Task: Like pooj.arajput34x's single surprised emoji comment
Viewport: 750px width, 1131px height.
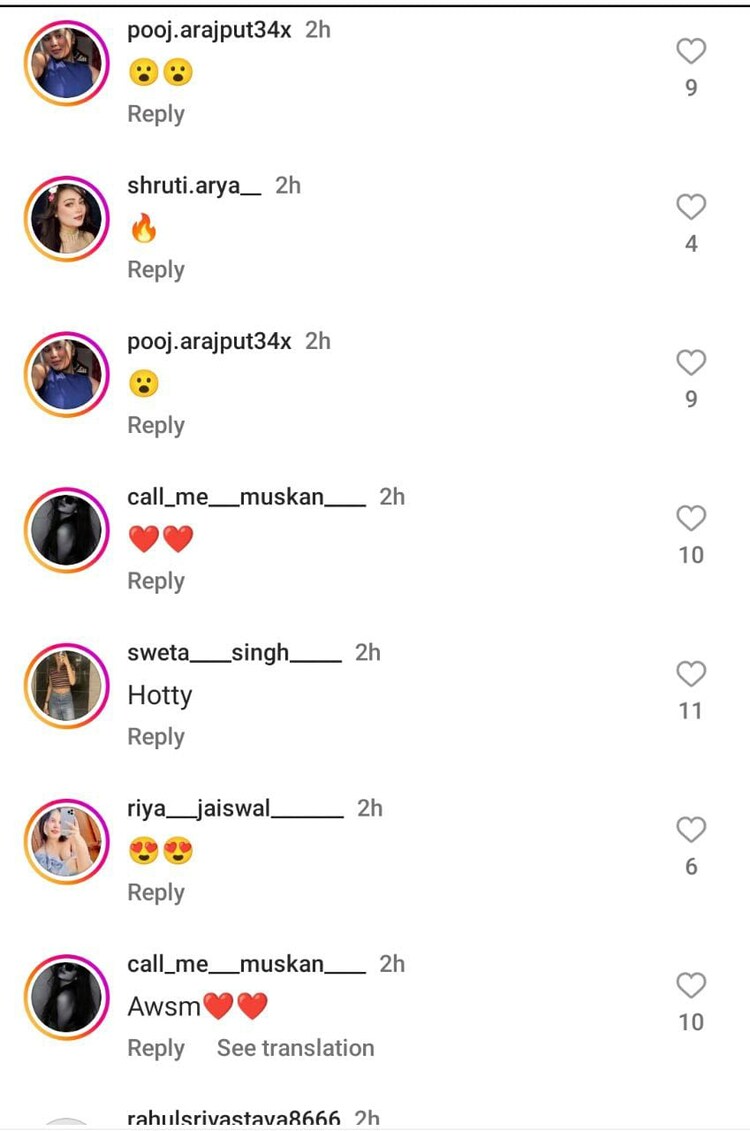Action: pyautogui.click(x=691, y=363)
